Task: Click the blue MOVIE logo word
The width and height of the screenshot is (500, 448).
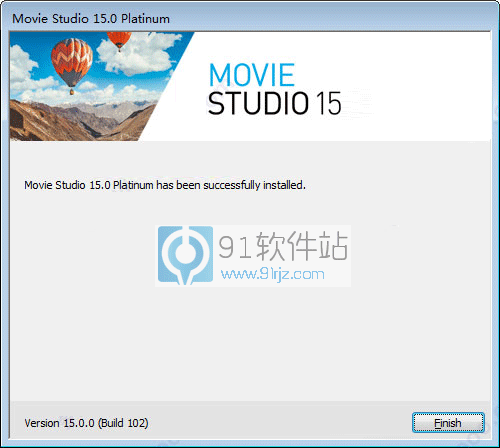Action: [252, 75]
